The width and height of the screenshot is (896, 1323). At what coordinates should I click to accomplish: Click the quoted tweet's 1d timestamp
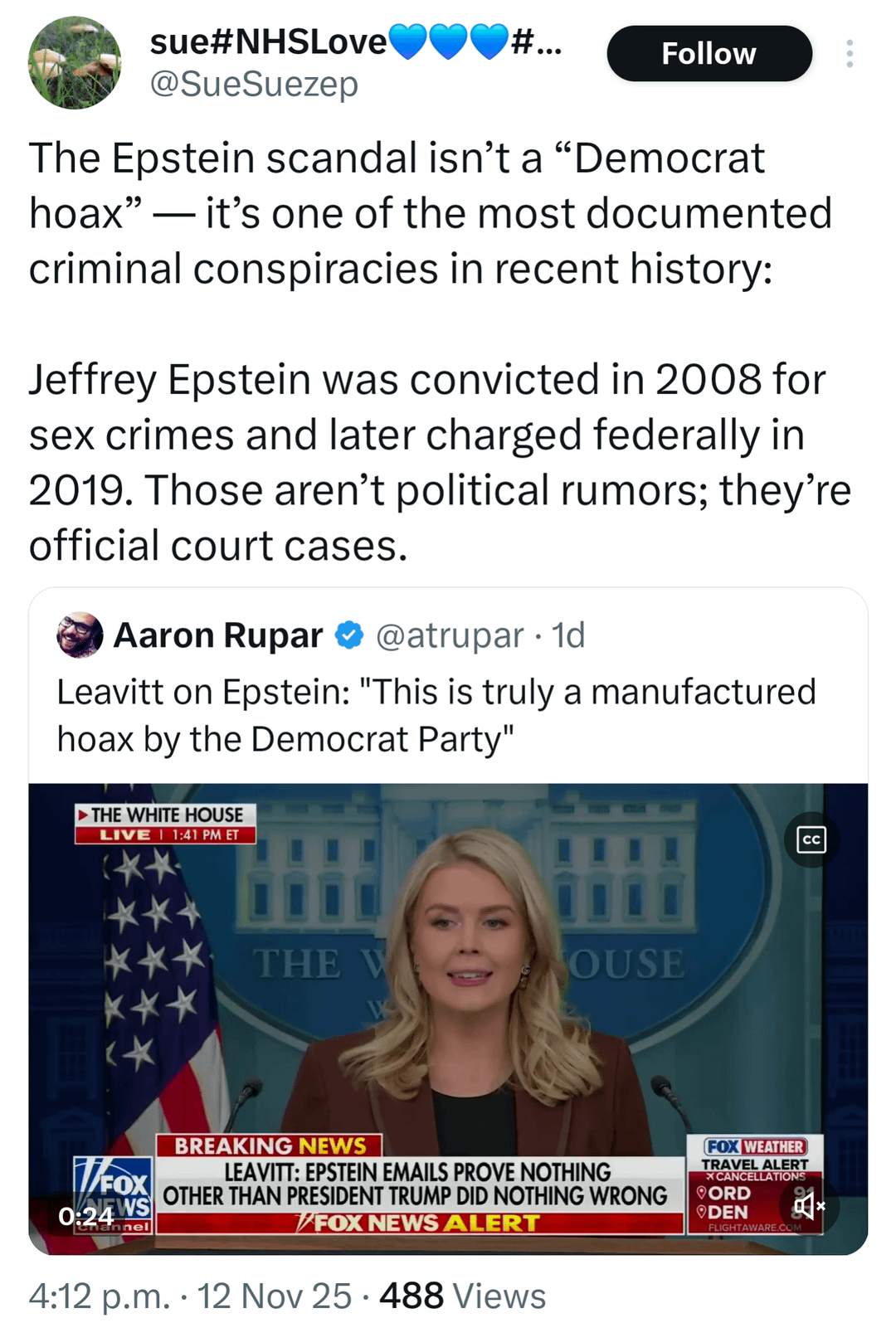(x=569, y=635)
